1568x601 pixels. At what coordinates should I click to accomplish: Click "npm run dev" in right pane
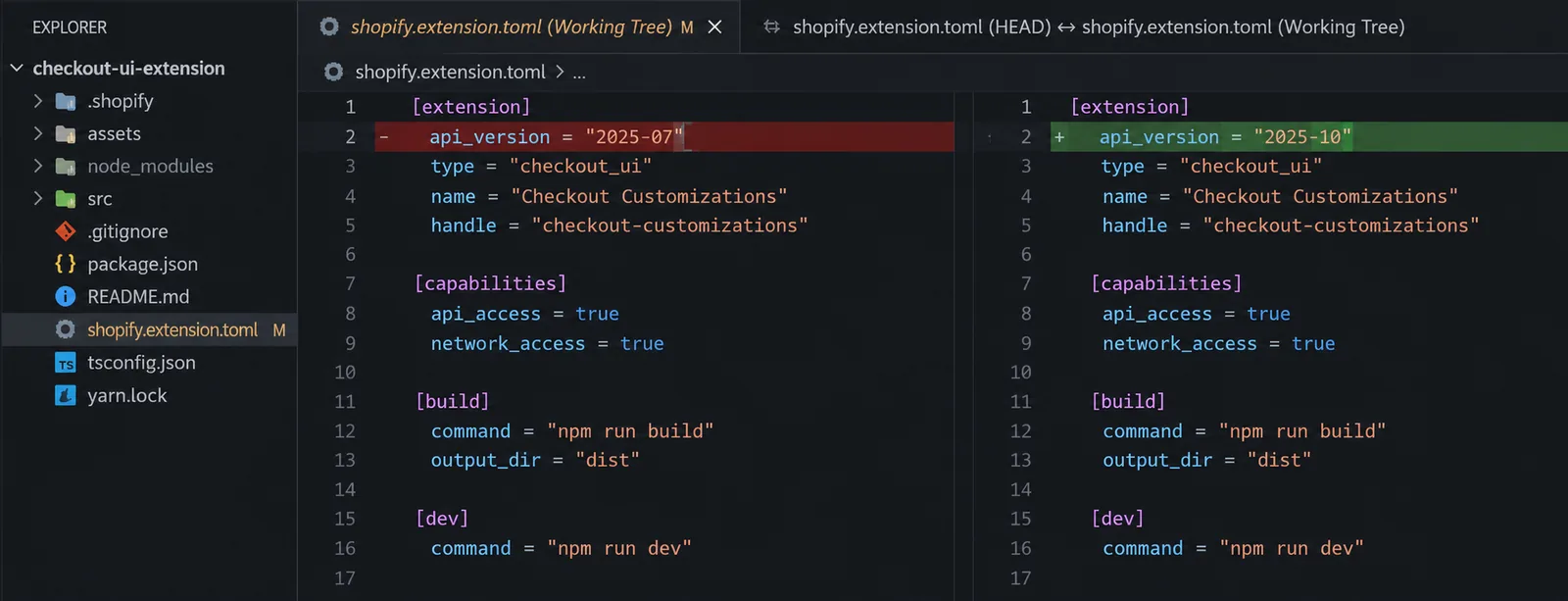[x=1291, y=548]
